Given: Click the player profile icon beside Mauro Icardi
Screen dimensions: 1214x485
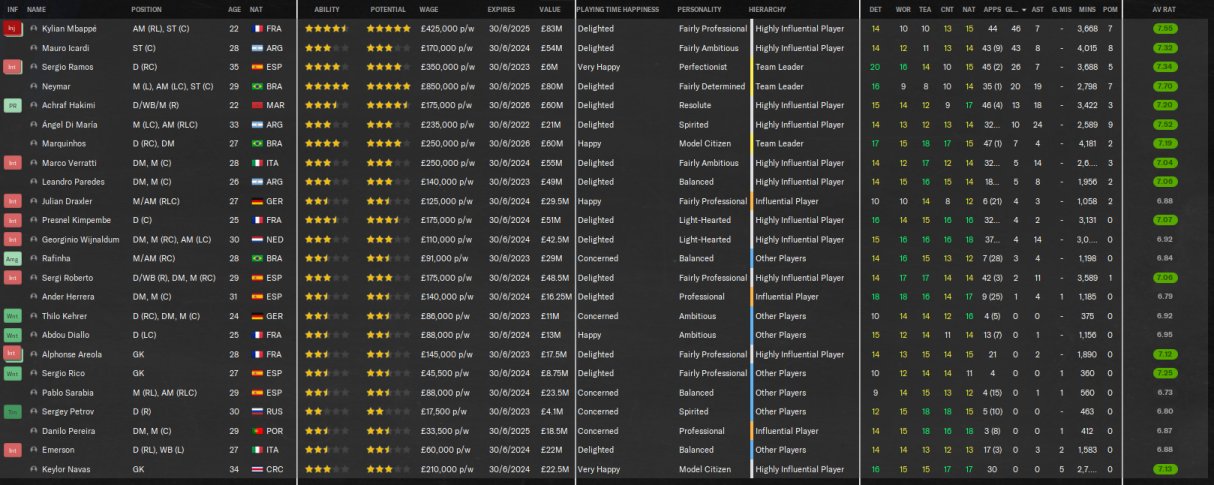Looking at the screenshot, I should tap(34, 48).
